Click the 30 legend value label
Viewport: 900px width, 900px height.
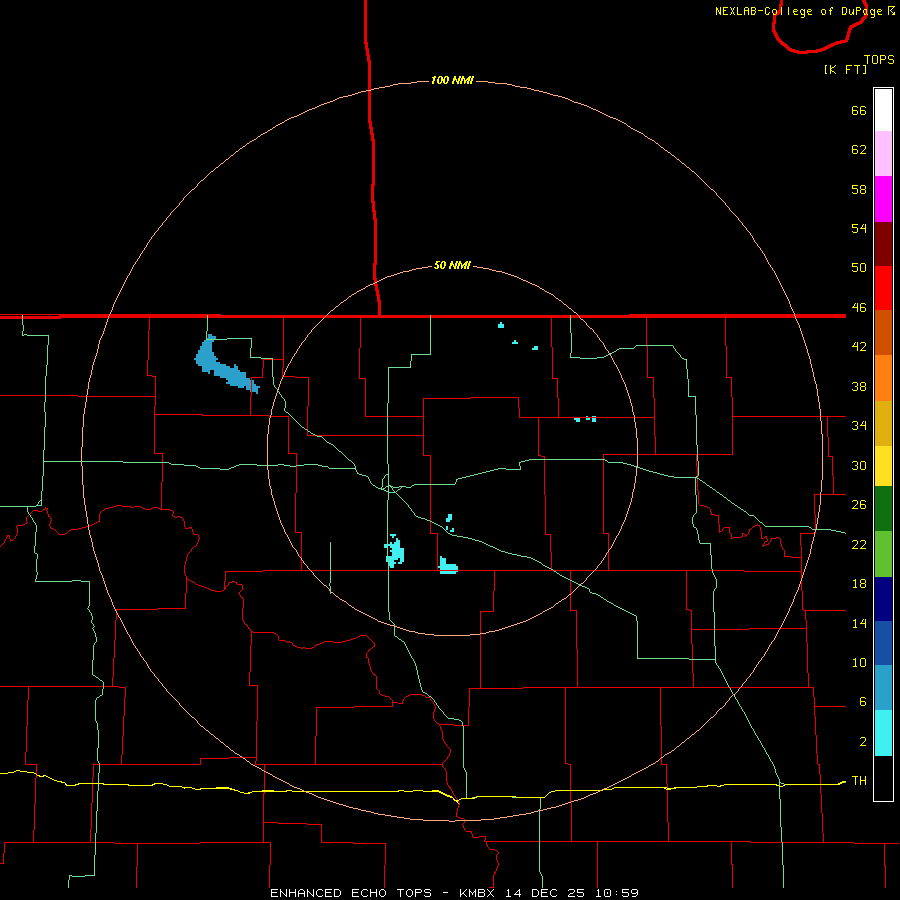click(x=859, y=465)
